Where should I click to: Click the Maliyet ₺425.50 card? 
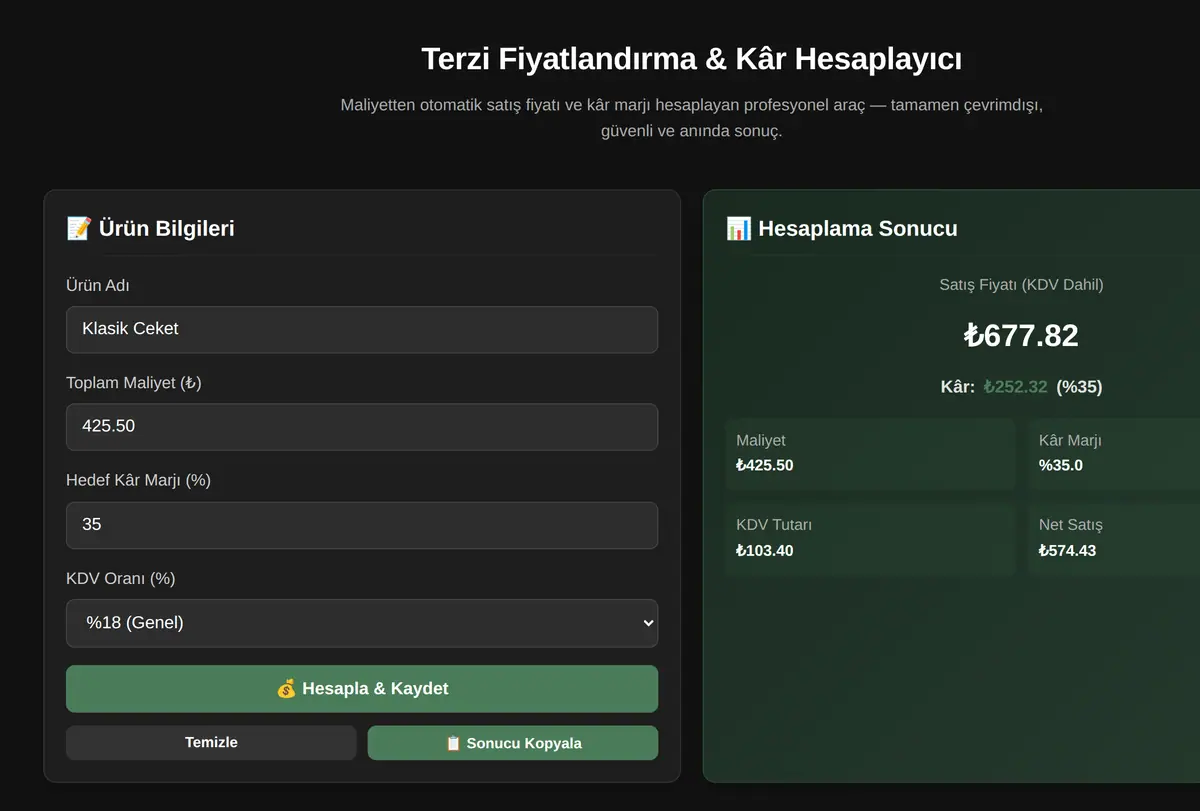(x=870, y=453)
